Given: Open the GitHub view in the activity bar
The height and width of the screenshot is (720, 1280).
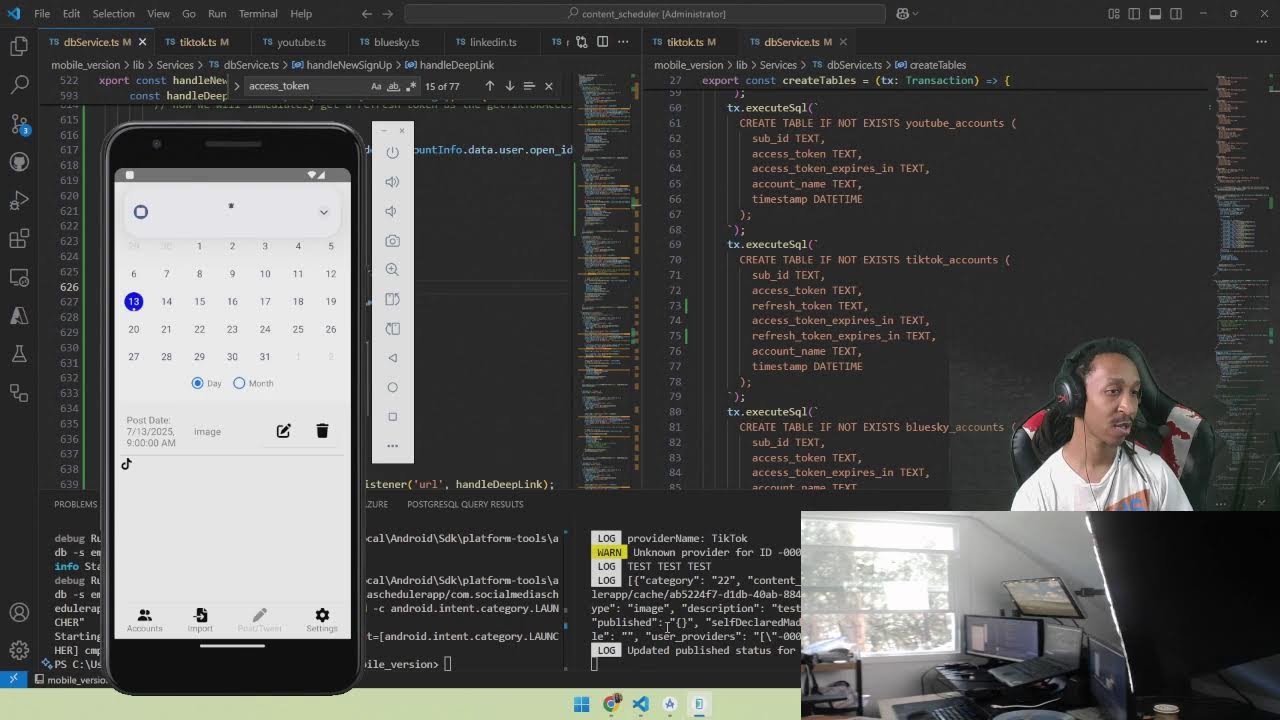Looking at the screenshot, I should click(x=19, y=162).
